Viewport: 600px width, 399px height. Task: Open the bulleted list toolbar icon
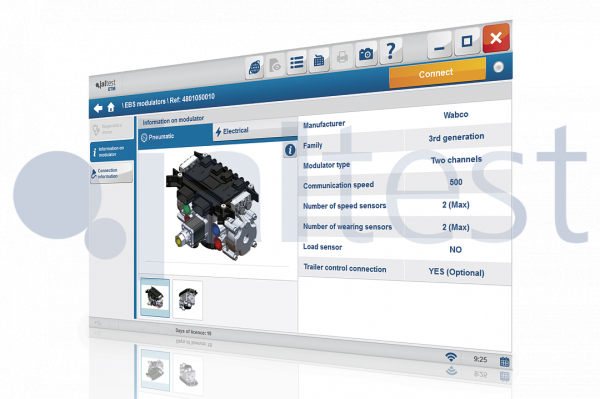297,62
